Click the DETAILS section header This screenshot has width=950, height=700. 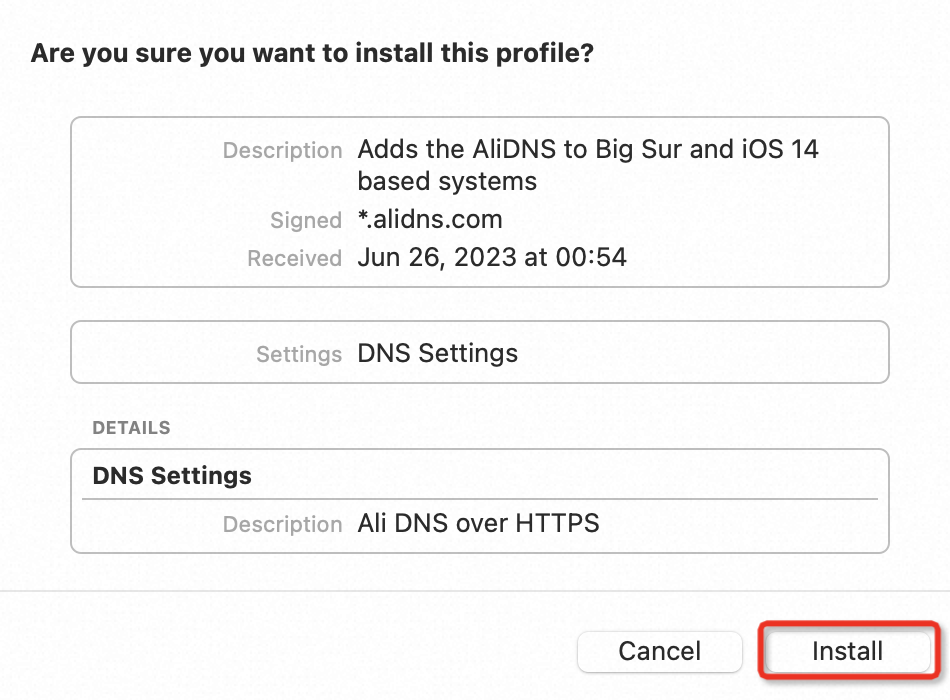[x=131, y=427]
